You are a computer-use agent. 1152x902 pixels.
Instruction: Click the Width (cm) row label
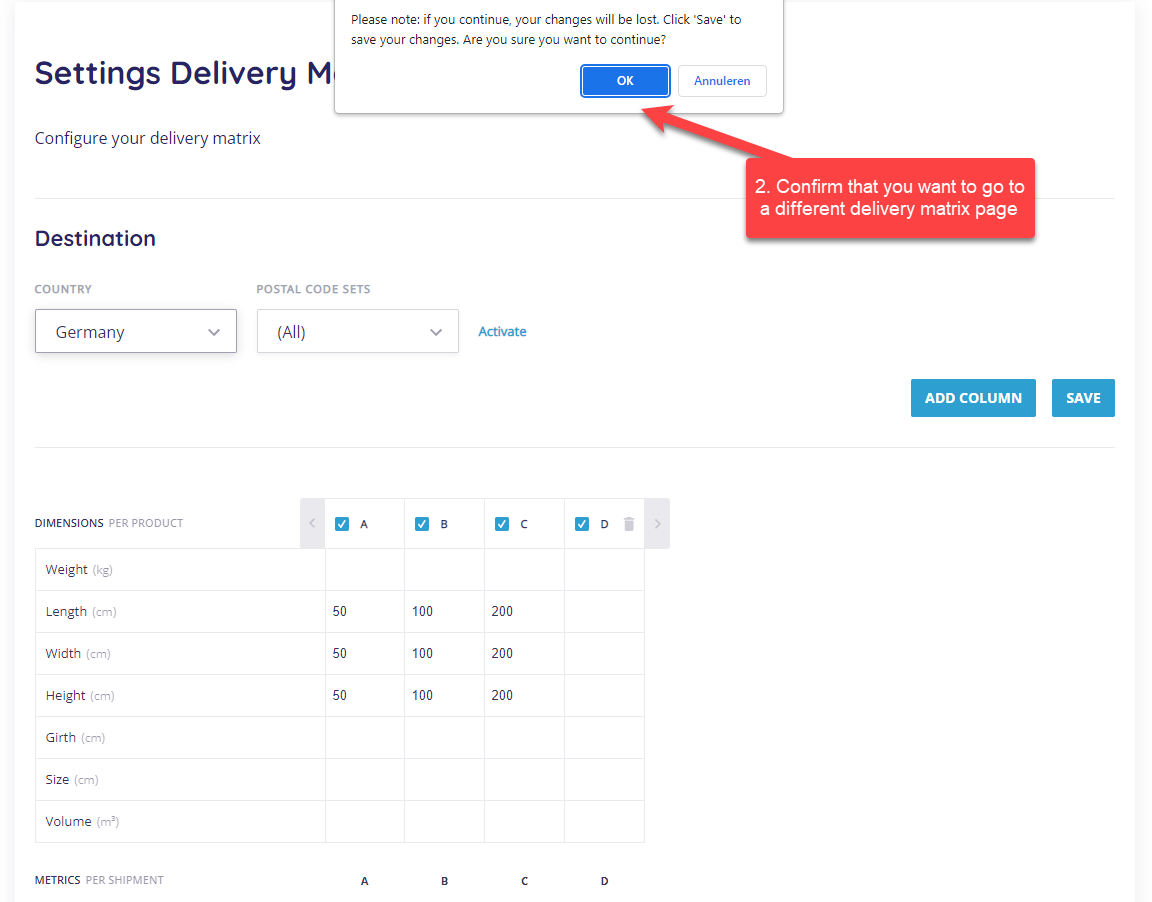(78, 653)
